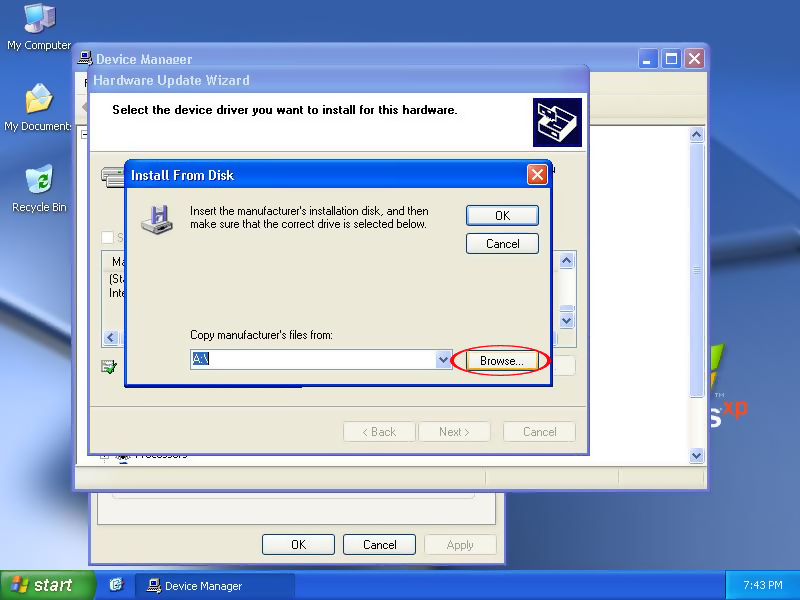Open the Copy manufacturer's files from dropdown

[x=443, y=360]
